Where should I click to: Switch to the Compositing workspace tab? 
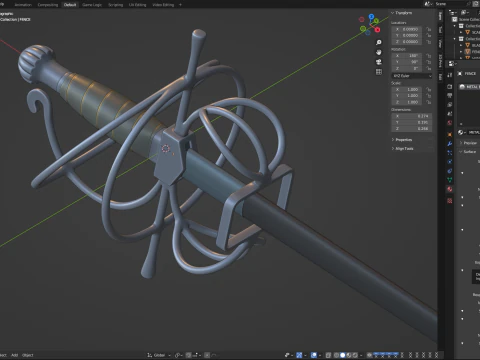point(48,5)
